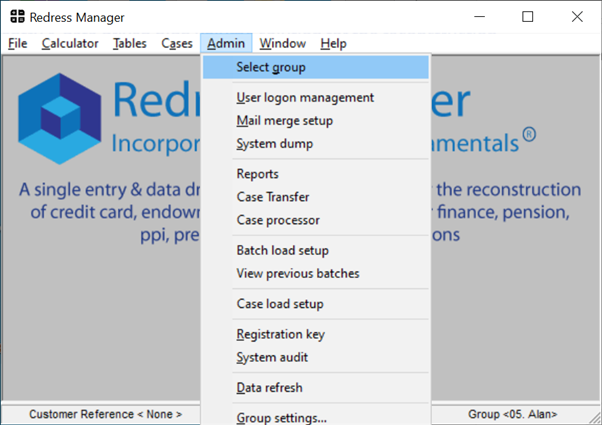This screenshot has width=602, height=425.
Task: Click the window resize grip in status bar corner
Action: tap(595, 418)
